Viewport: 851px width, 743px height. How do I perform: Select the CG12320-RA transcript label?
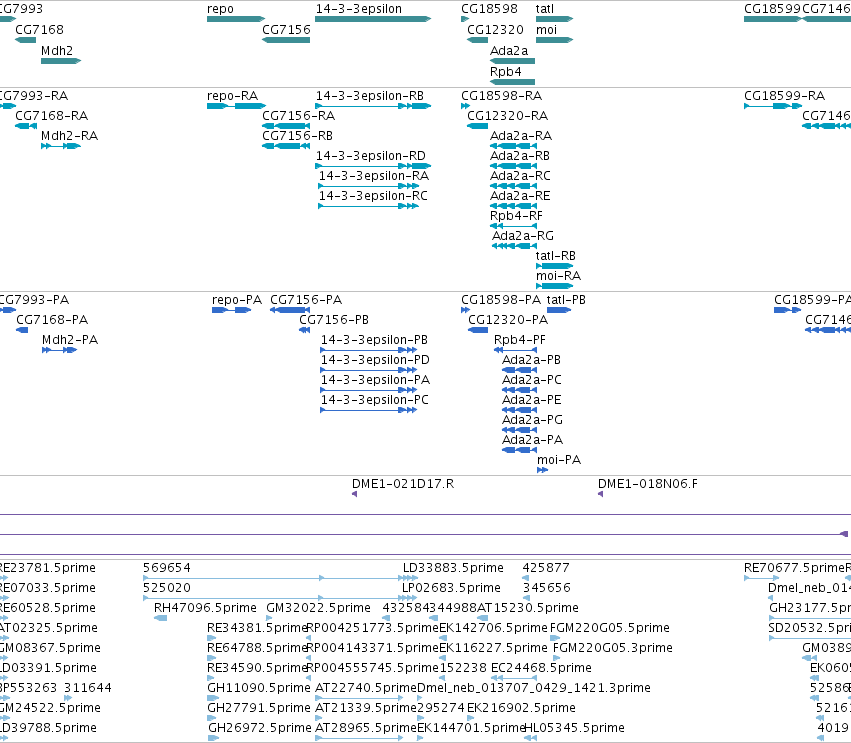[x=507, y=116]
